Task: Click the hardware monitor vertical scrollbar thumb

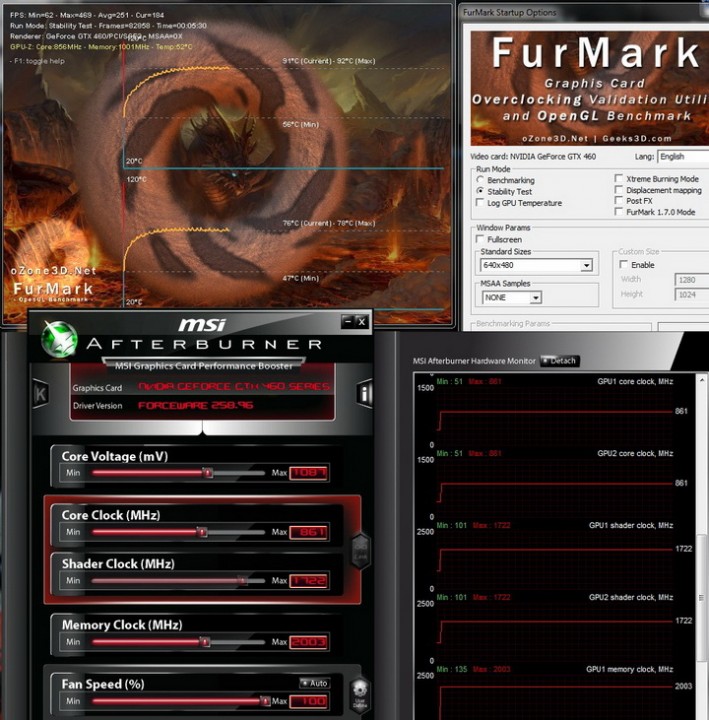Action: pyautogui.click(x=702, y=597)
